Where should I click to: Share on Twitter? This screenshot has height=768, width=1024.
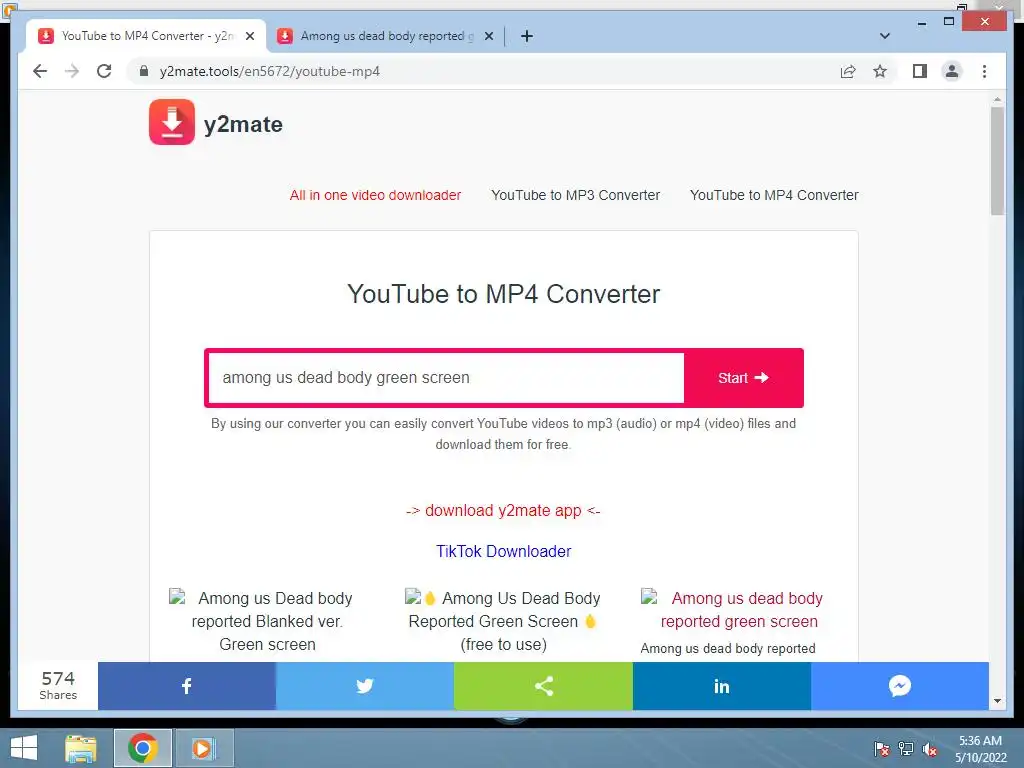365,686
